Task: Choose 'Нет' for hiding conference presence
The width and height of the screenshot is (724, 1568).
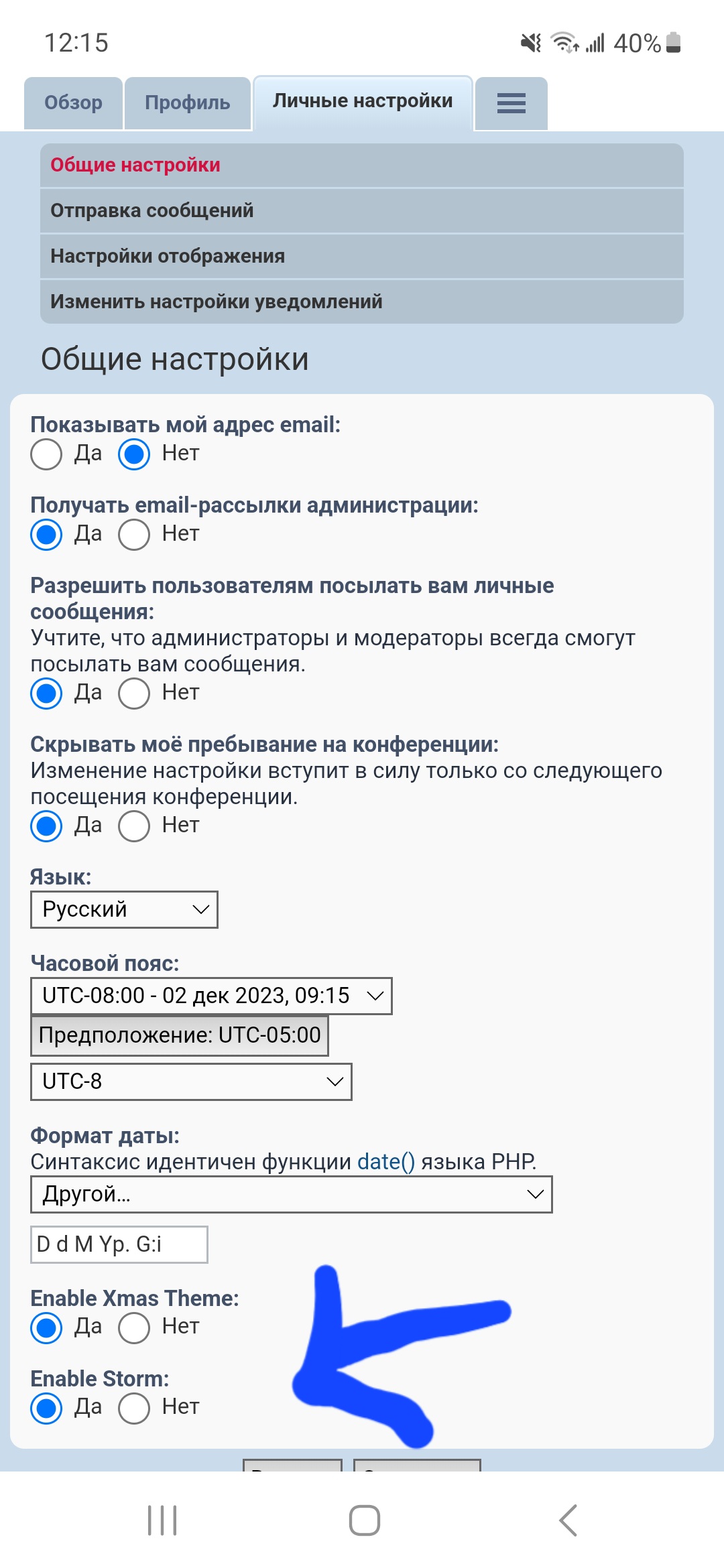Action: [134, 826]
